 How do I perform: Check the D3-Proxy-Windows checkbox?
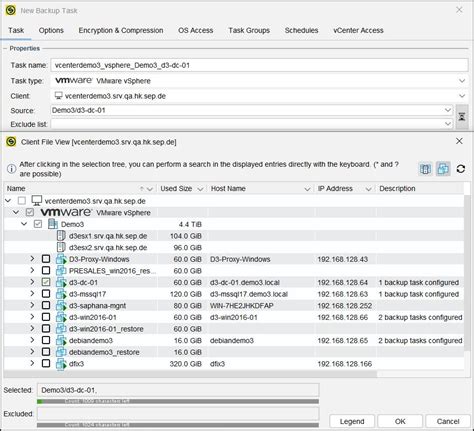click(46, 259)
